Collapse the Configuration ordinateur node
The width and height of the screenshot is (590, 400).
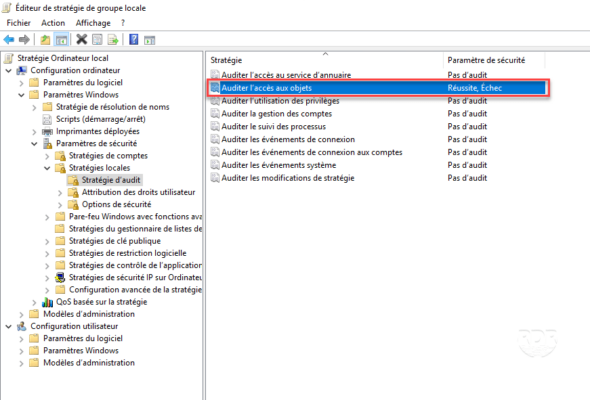[x=9, y=70]
